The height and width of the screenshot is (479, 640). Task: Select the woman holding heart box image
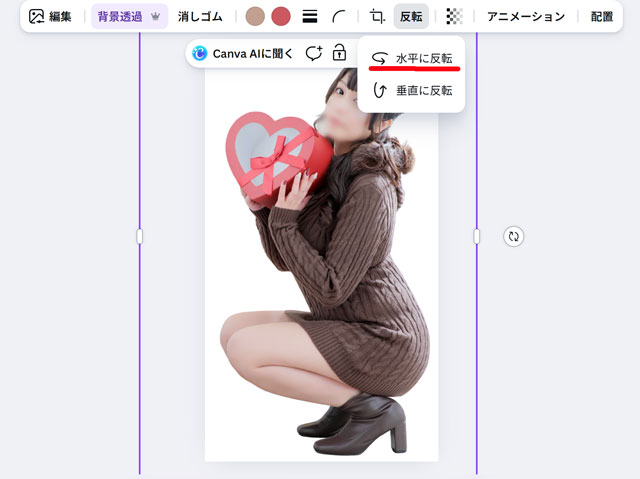coord(330,300)
